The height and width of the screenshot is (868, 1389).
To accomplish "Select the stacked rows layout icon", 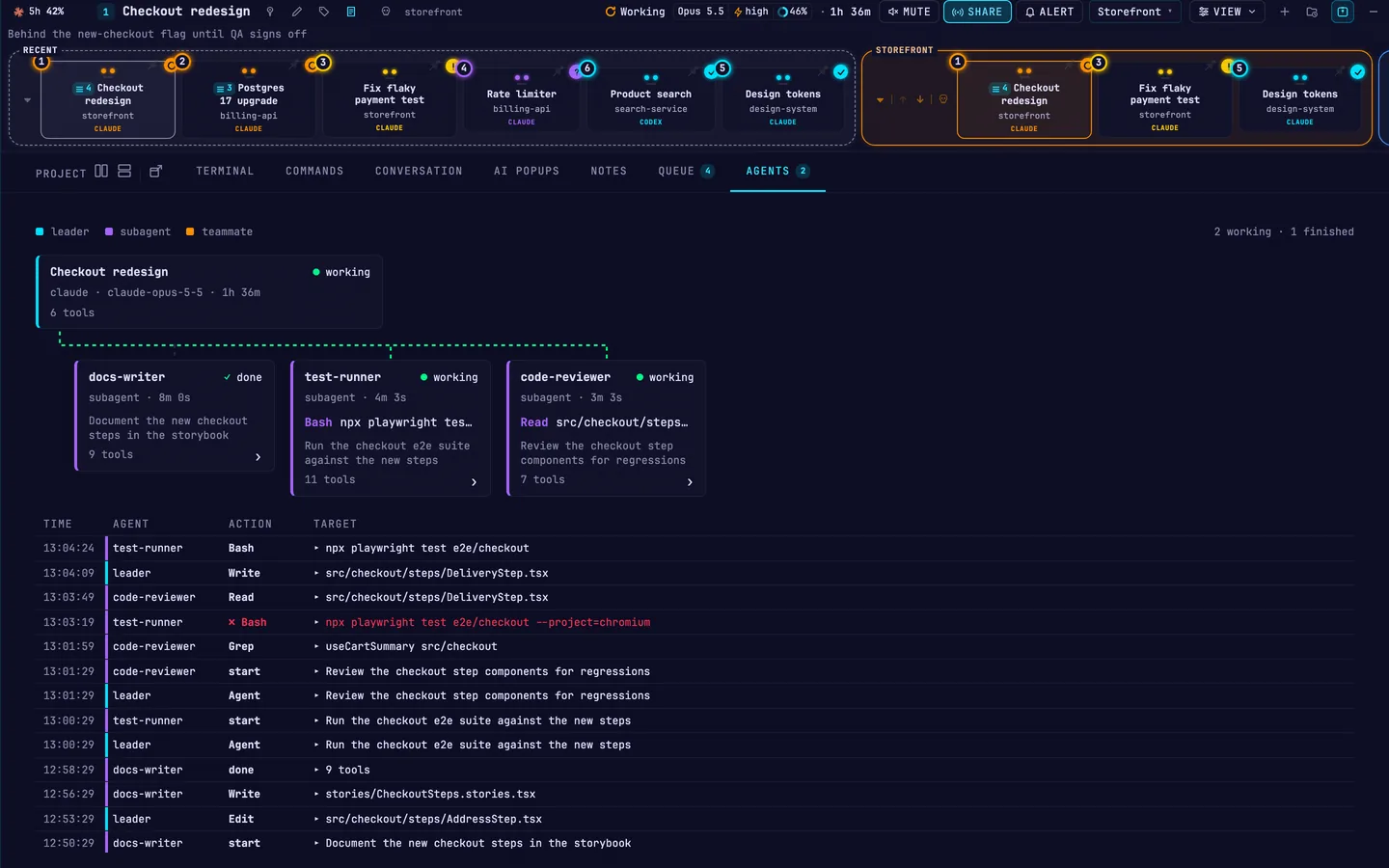I will 124,171.
